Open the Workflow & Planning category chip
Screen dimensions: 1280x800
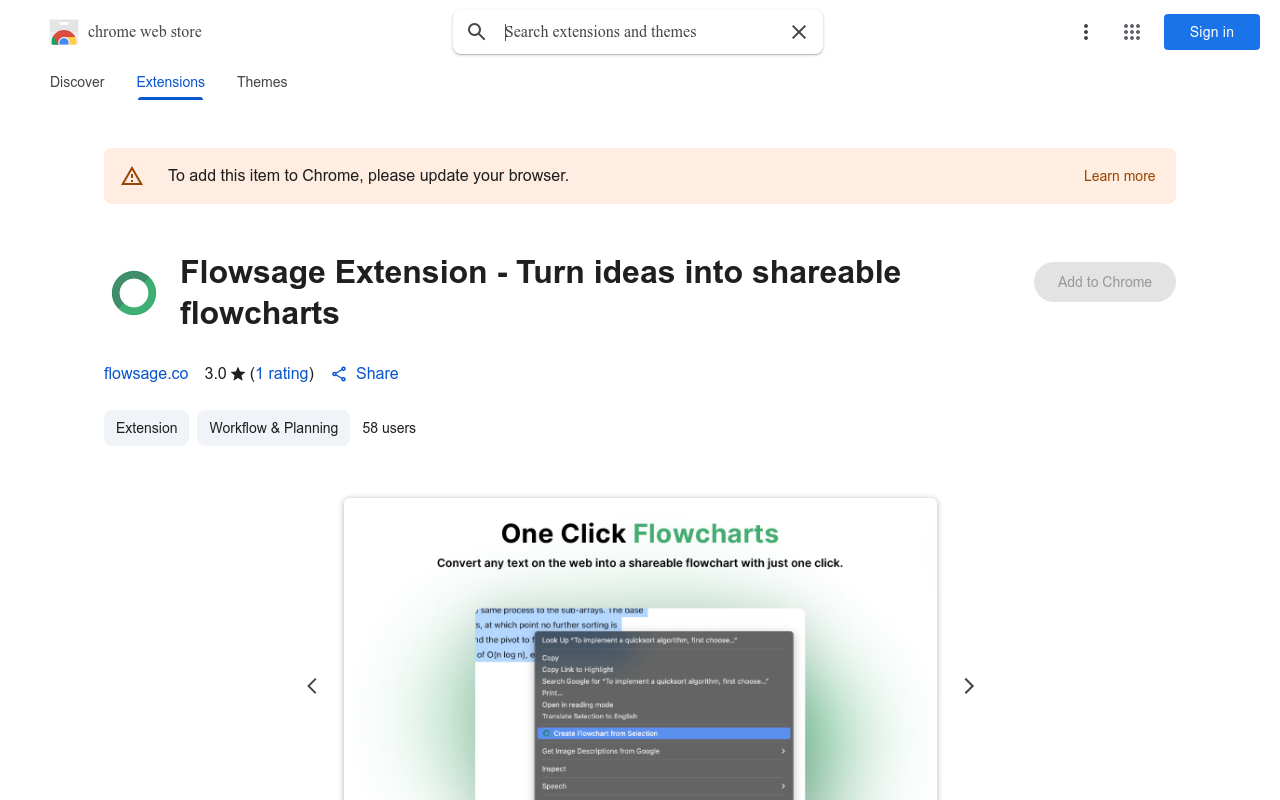click(273, 428)
